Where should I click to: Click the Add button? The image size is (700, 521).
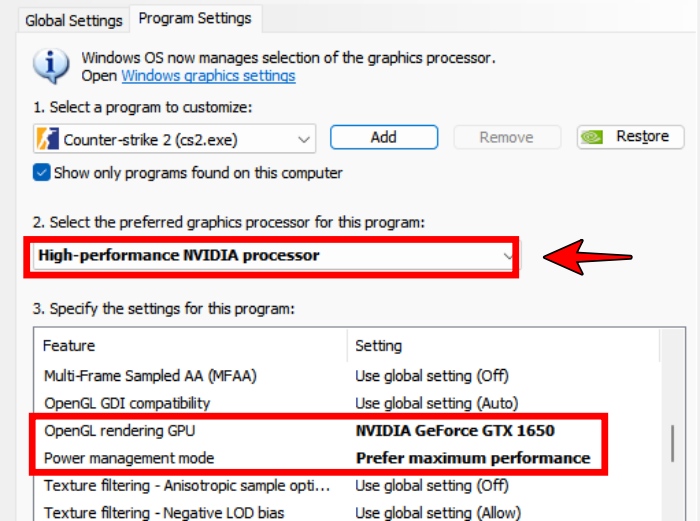pos(383,138)
